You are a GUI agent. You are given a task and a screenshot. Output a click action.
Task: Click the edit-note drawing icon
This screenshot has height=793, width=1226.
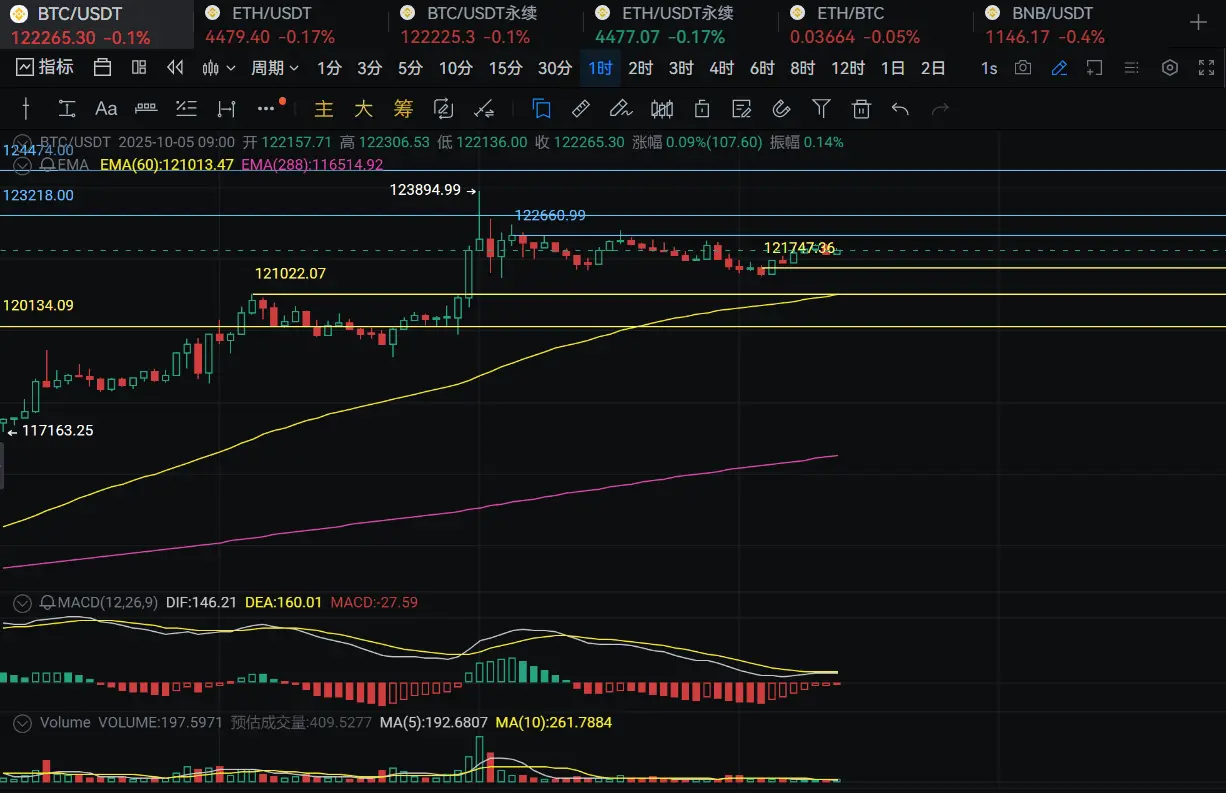point(741,109)
